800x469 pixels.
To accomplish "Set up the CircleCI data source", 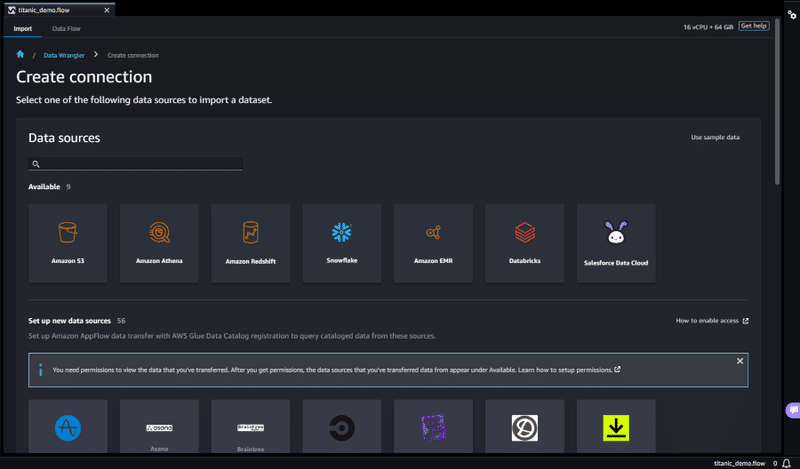I will [342, 427].
